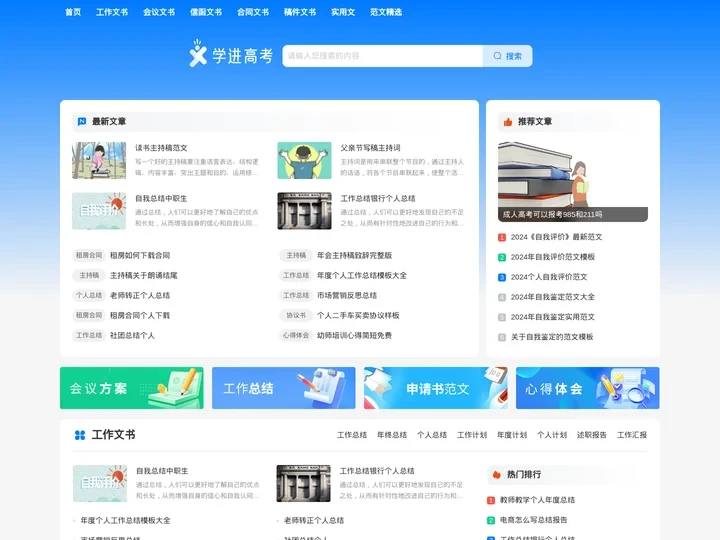
Task: Select the 工作计划 sub-category link
Action: click(x=472, y=435)
